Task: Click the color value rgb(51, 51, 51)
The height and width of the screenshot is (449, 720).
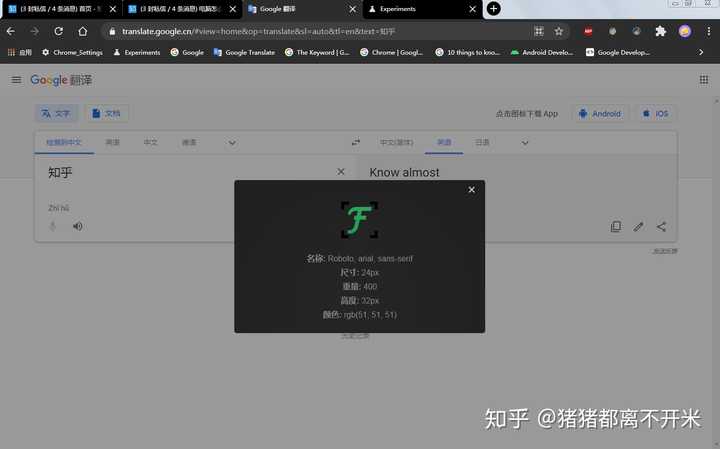Action: click(x=370, y=314)
